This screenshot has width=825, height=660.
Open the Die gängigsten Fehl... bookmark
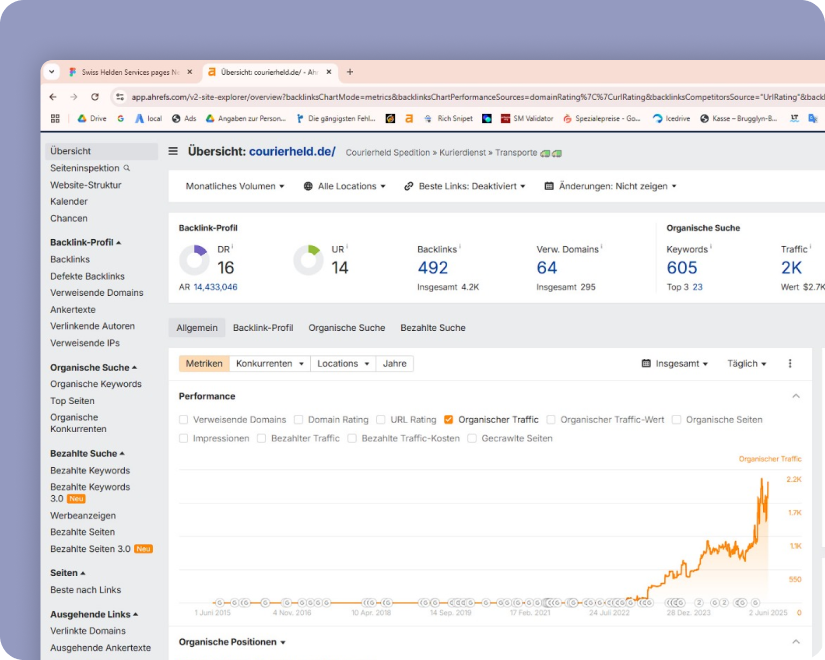pos(336,118)
